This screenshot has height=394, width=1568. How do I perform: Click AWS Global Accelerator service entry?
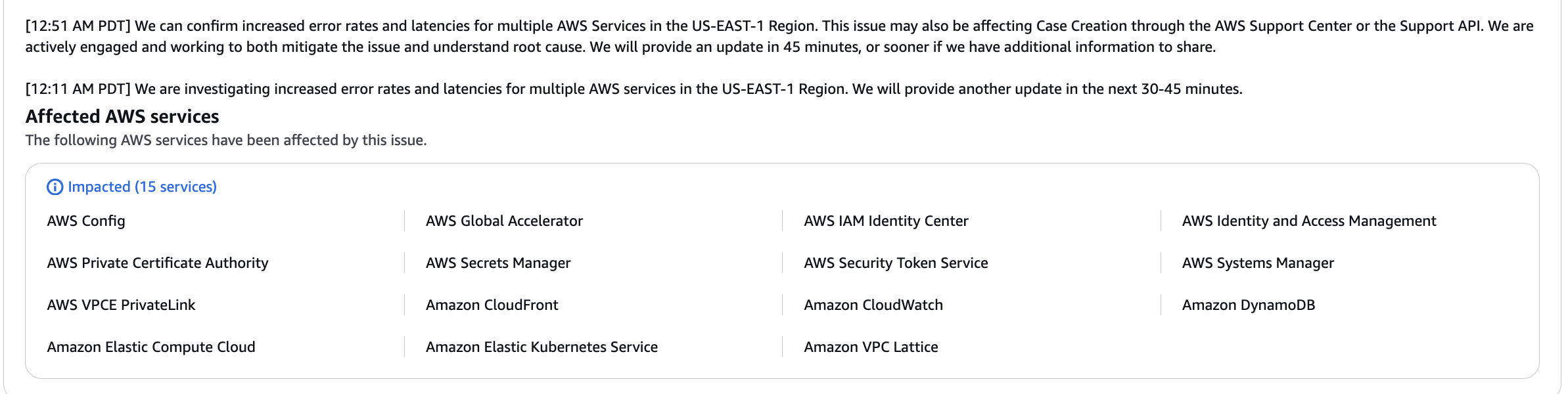tap(504, 221)
